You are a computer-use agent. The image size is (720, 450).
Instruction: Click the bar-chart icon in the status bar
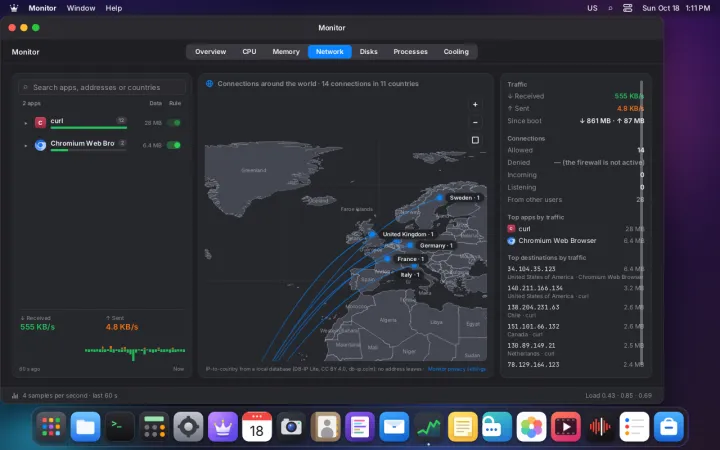(15, 395)
